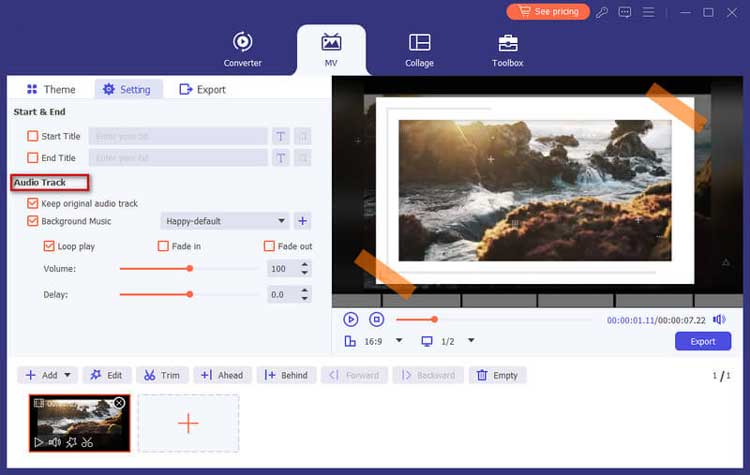
Task: Expand the 16:9 aspect ratio dropdown
Action: [399, 341]
